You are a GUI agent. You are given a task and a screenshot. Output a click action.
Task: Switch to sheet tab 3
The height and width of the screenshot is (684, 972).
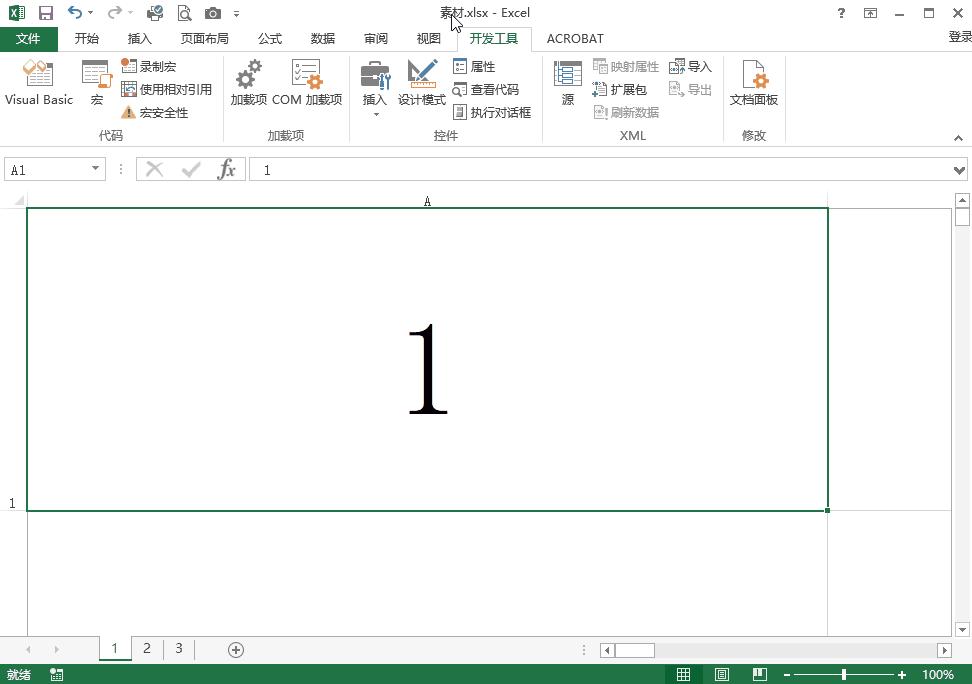[x=179, y=649]
